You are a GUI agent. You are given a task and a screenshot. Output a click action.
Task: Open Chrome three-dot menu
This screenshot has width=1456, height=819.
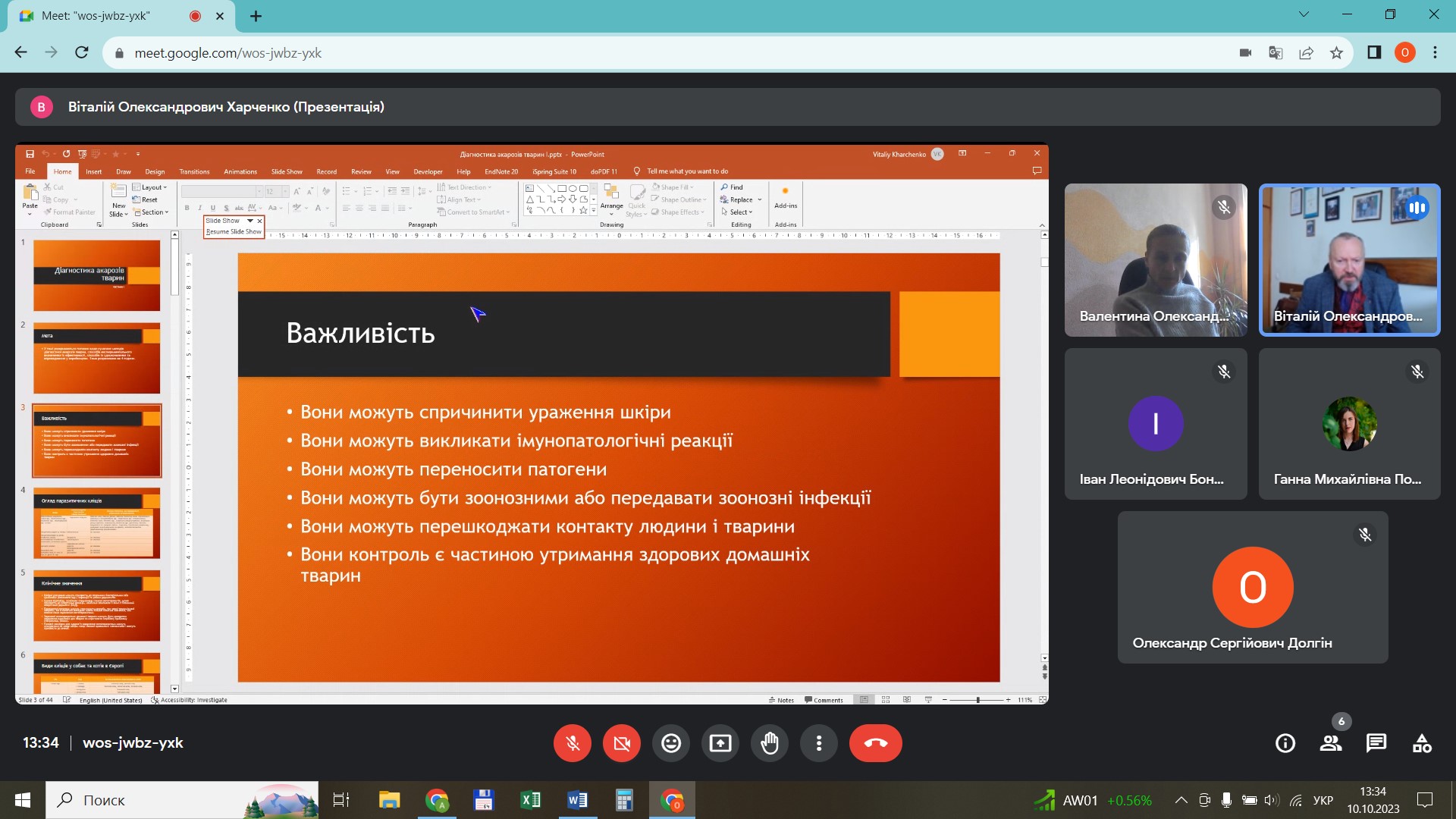point(1435,52)
